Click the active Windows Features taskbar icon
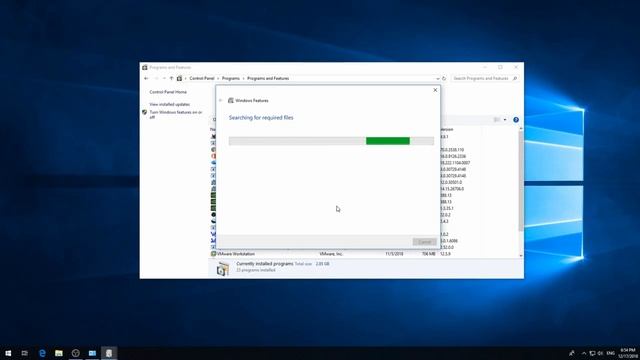 click(109, 353)
